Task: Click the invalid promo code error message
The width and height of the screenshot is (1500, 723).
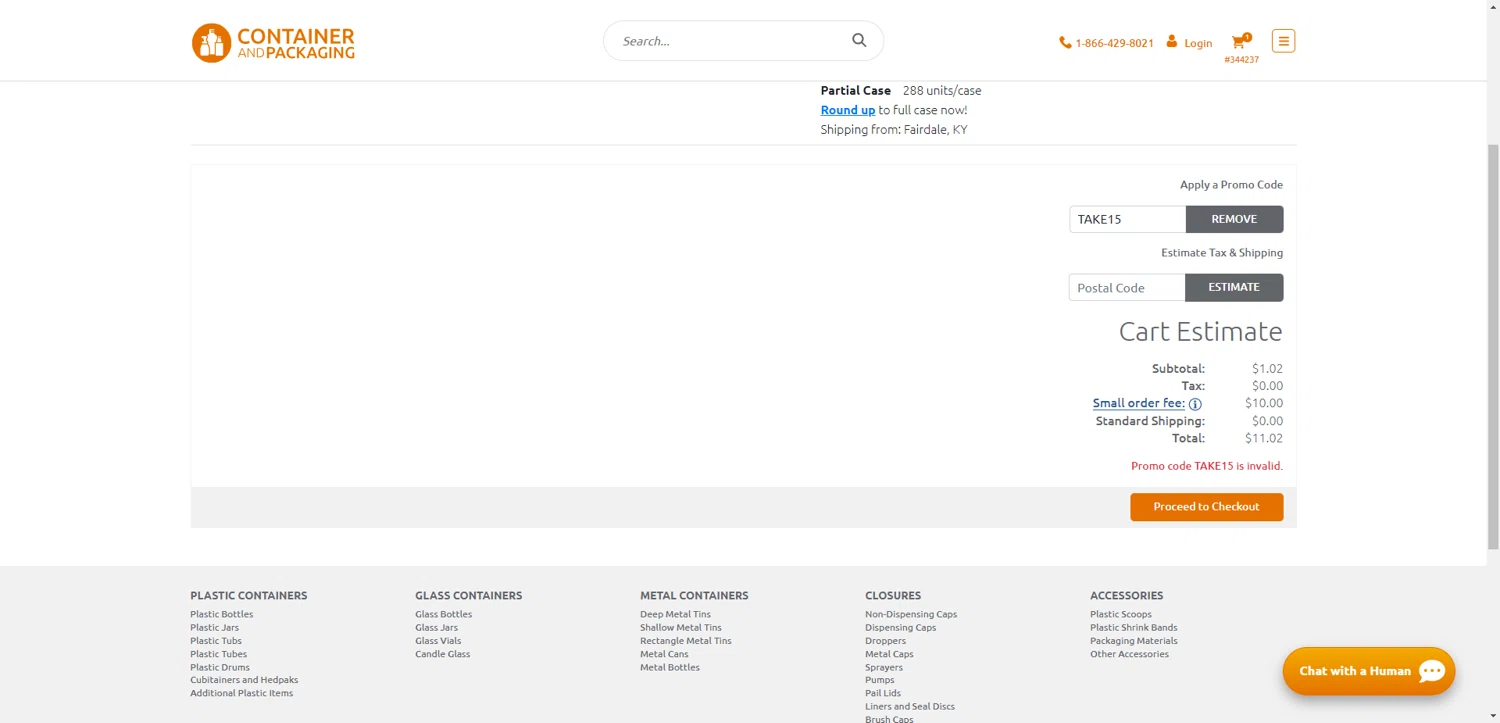Action: point(1207,466)
